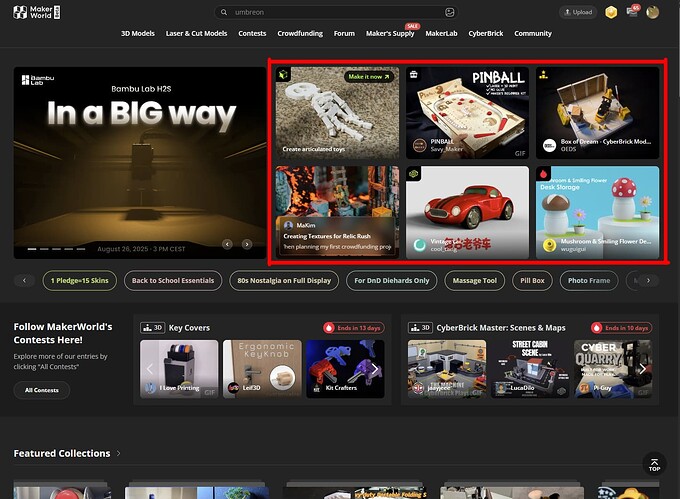680x499 pixels.
Task: Click the search magnifier icon
Action: coord(224,12)
